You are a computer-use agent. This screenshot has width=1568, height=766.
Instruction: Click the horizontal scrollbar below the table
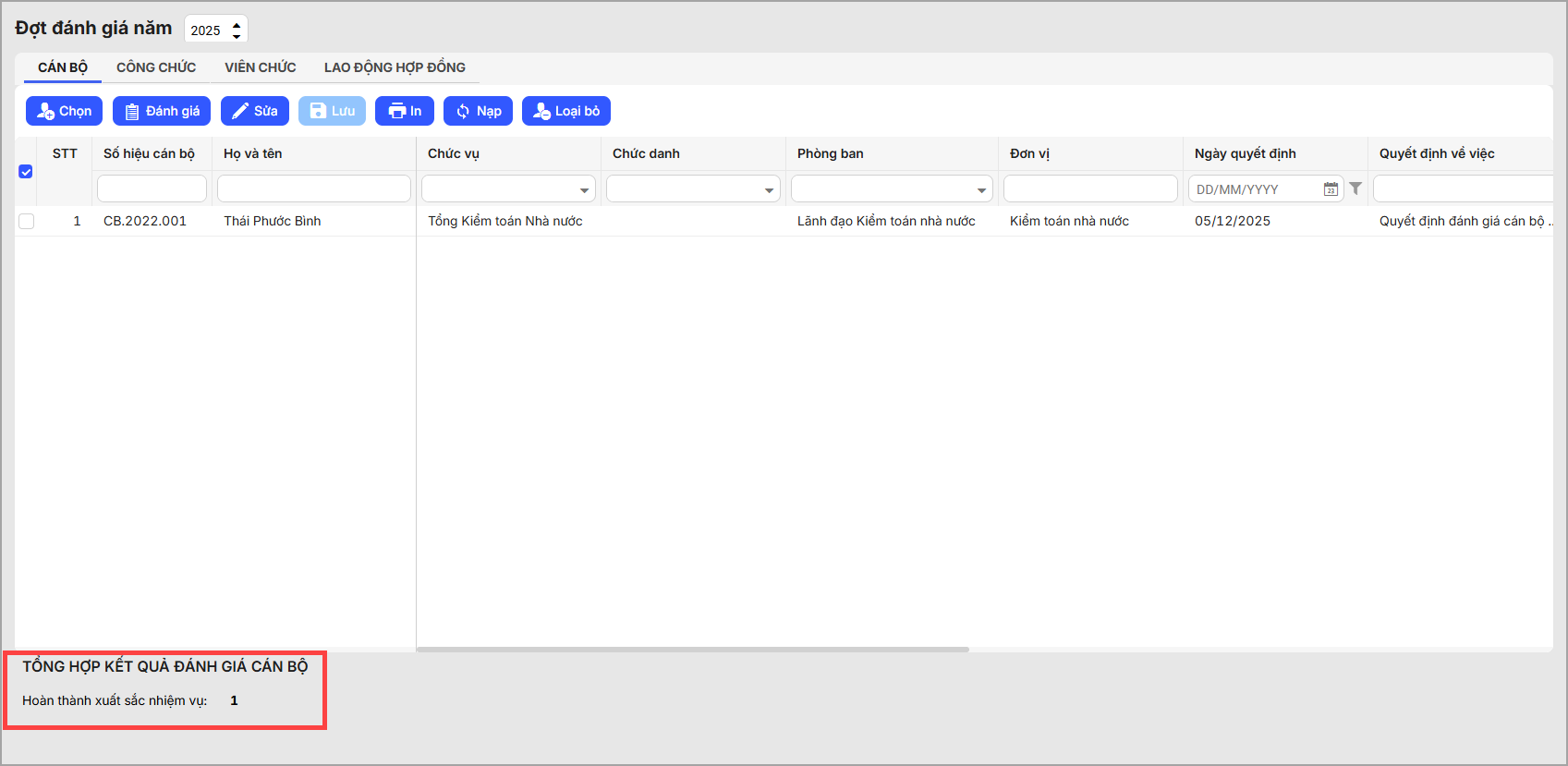(x=693, y=650)
